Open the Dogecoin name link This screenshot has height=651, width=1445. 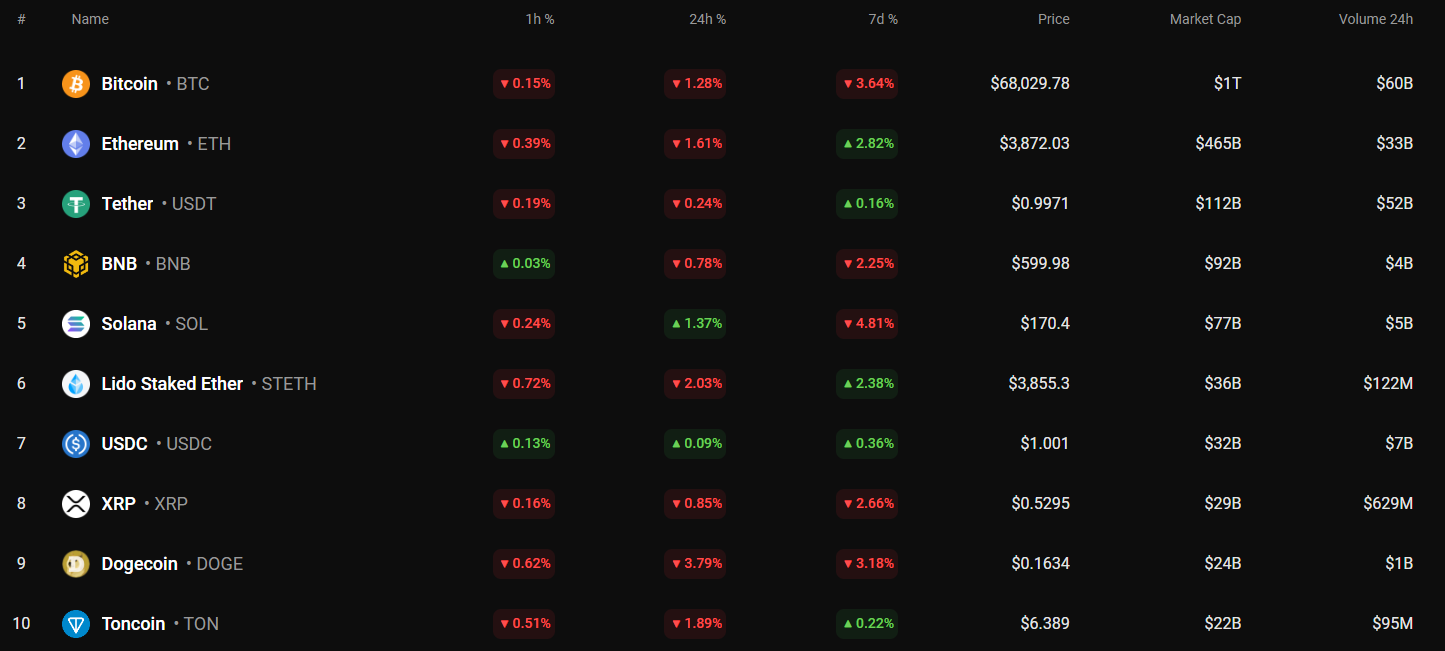click(x=139, y=564)
